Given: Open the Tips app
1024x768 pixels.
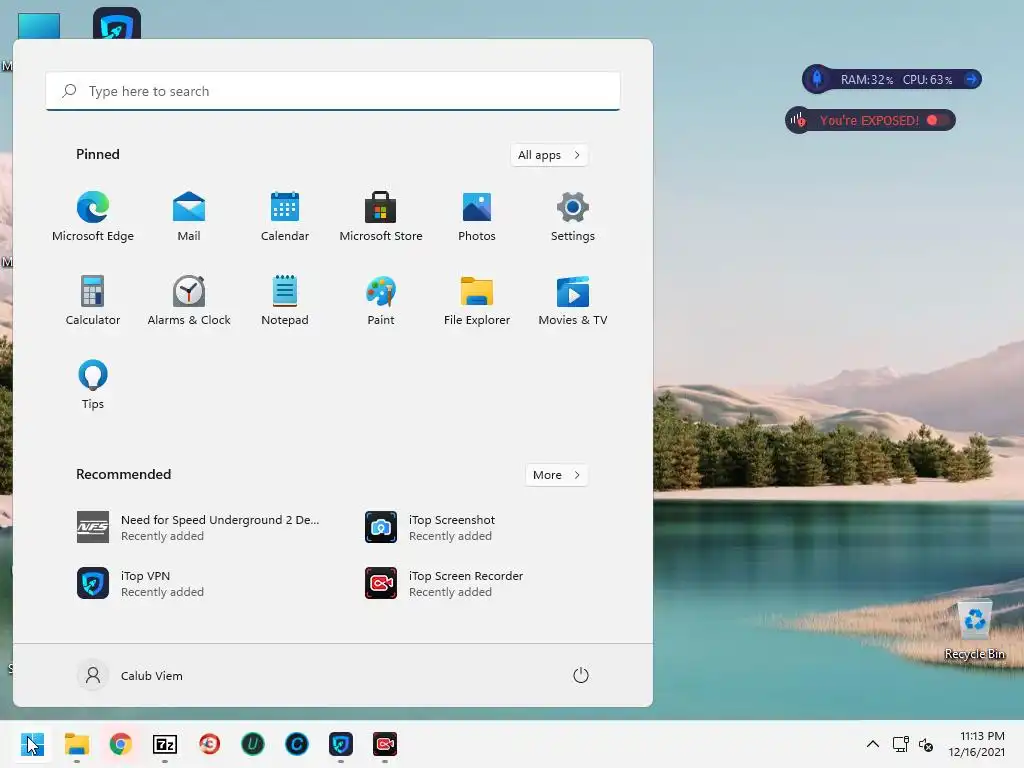Looking at the screenshot, I should (x=93, y=385).
